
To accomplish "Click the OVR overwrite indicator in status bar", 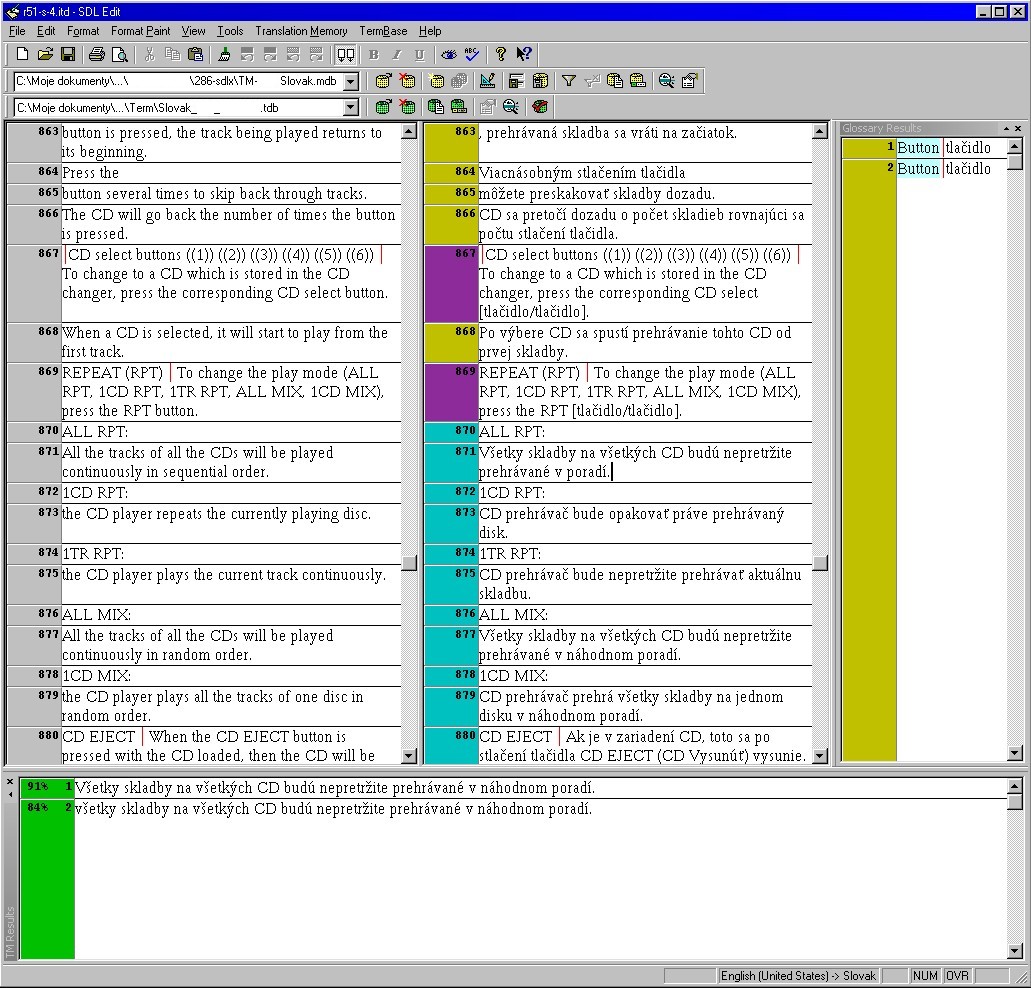I will pos(957,976).
